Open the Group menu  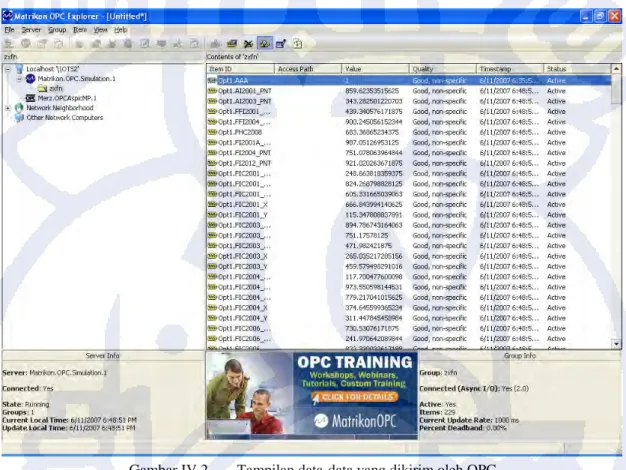[57, 30]
